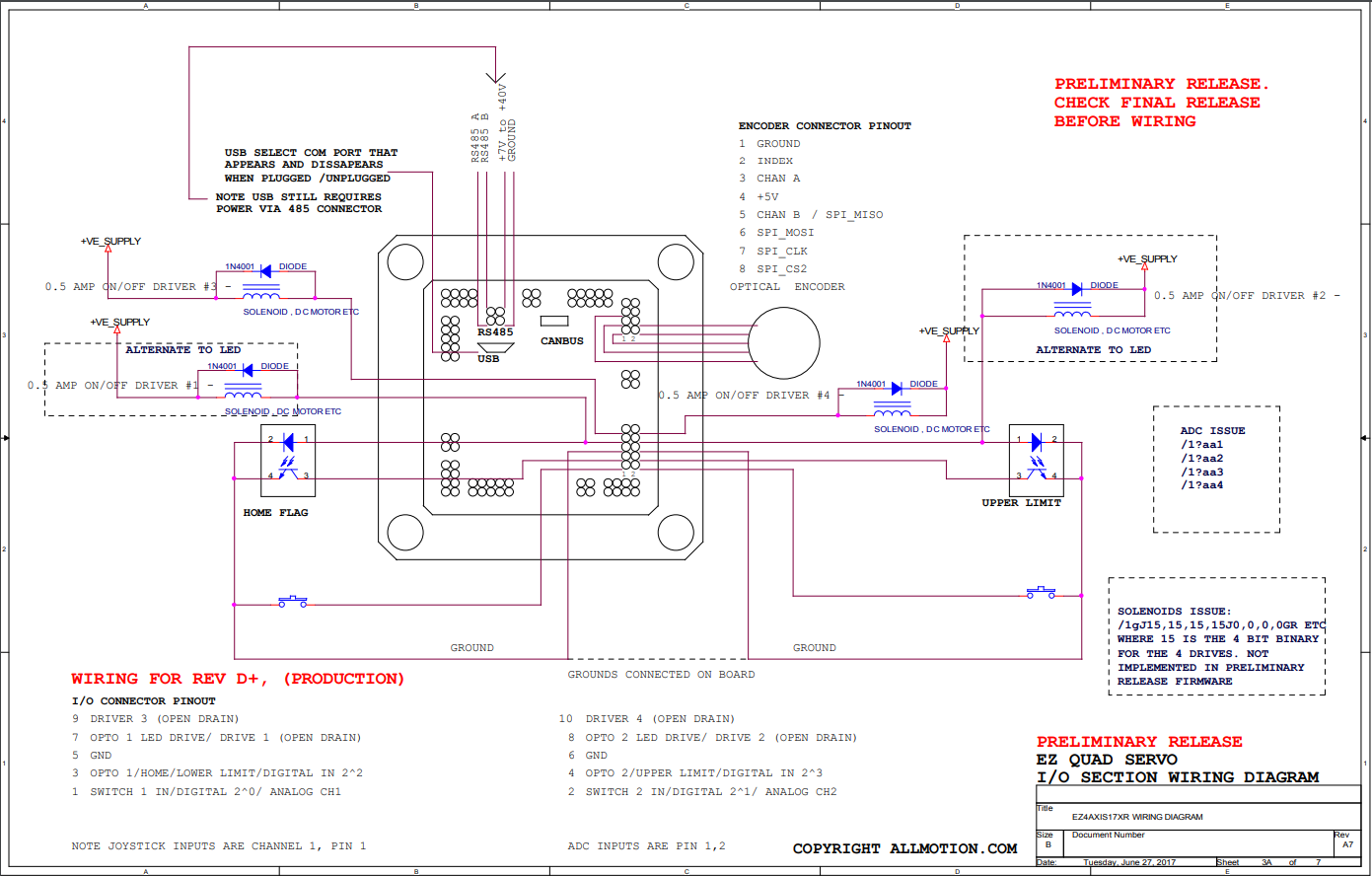The width and height of the screenshot is (1372, 876).
Task: Click the 'ADC ISSUE' heading
Action: point(1212,431)
